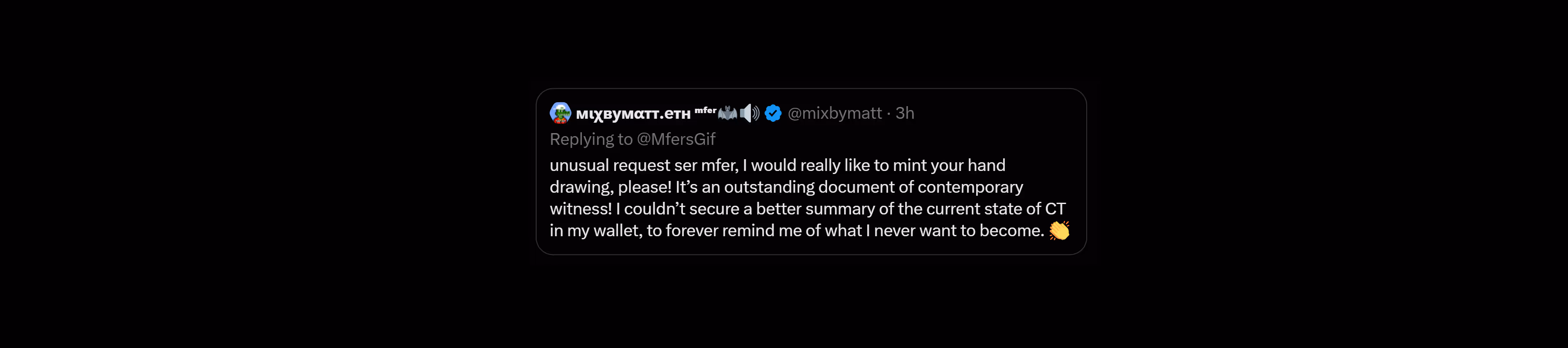Image resolution: width=1568 pixels, height=348 pixels.
Task: Open the mixbymatt.eth display name
Action: 633,114
